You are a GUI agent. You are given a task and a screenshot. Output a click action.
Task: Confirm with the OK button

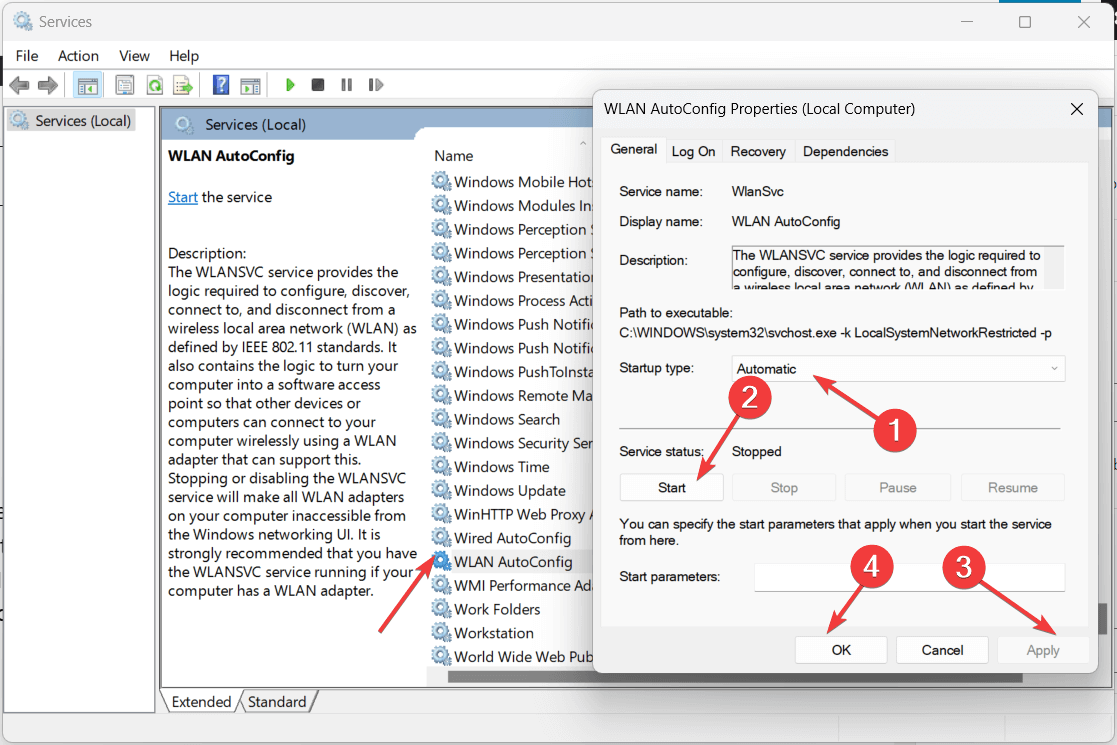(841, 650)
